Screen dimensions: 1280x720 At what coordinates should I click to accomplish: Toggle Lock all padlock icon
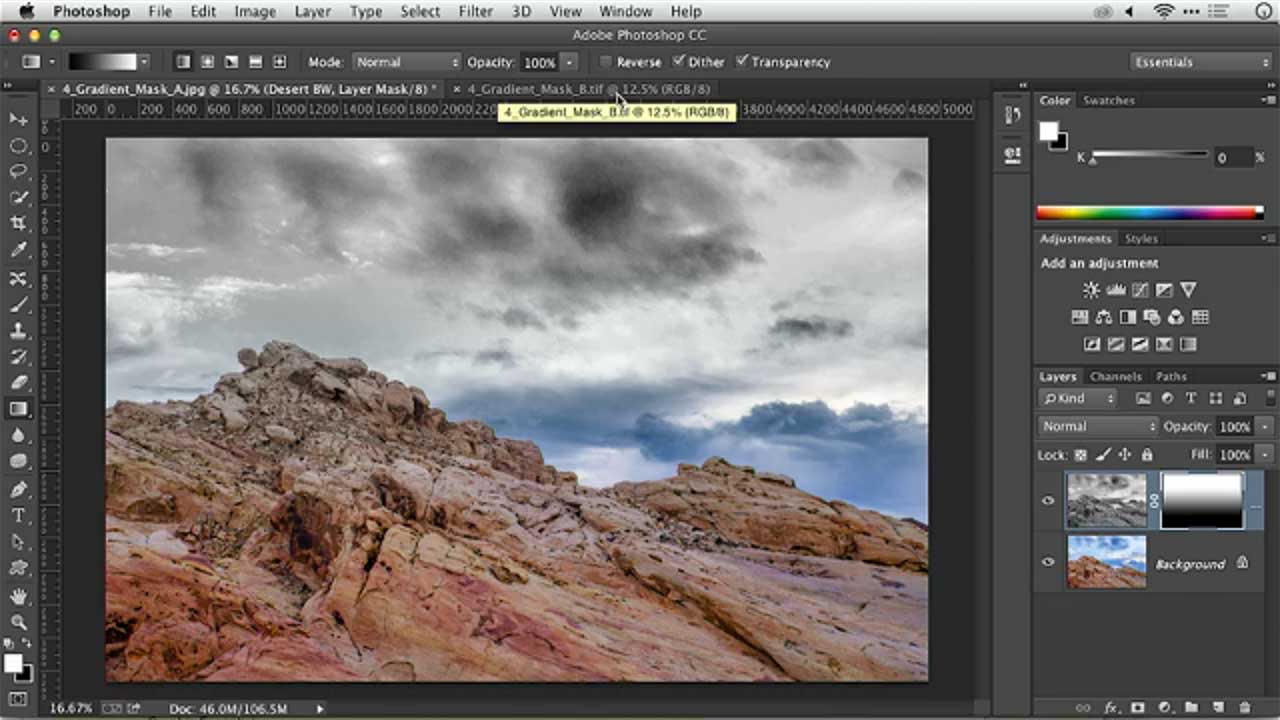point(1146,455)
